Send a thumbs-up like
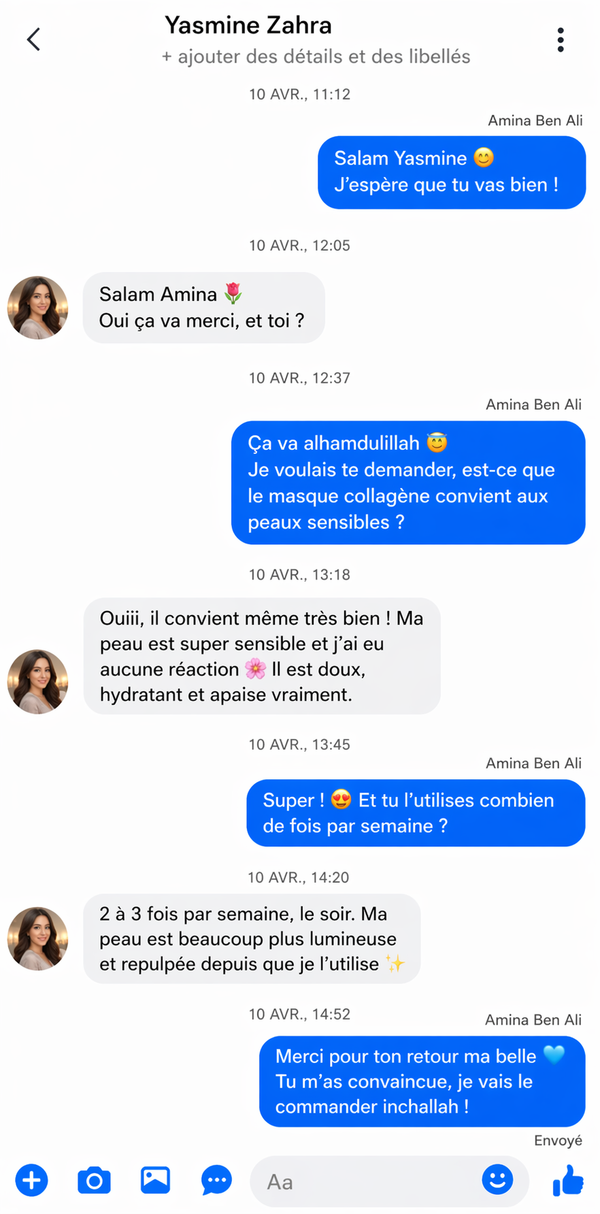The image size is (600, 1214). point(568,1181)
